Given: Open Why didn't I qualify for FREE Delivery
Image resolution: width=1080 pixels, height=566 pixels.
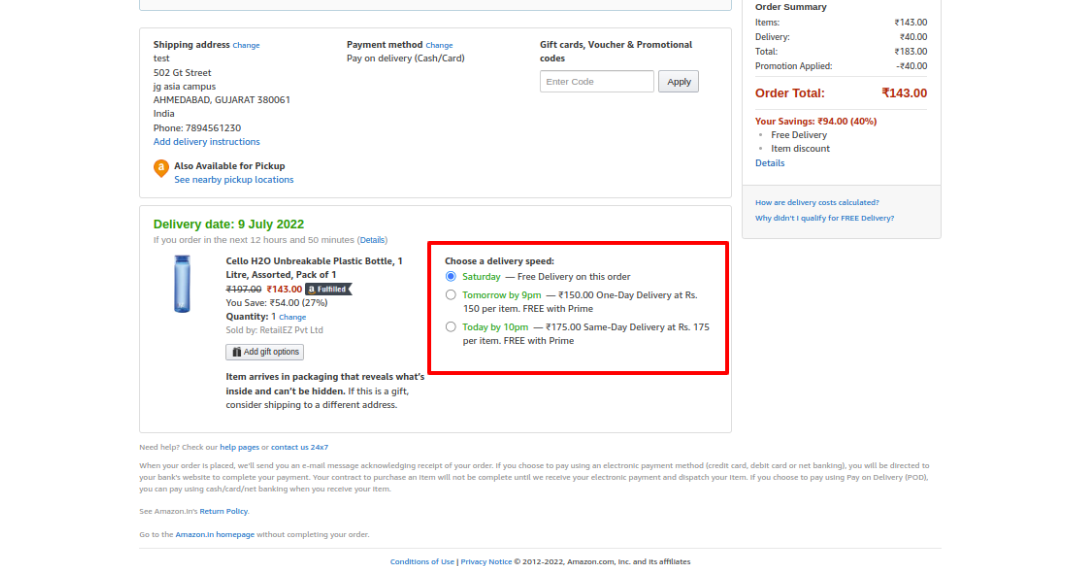Looking at the screenshot, I should click(x=824, y=218).
